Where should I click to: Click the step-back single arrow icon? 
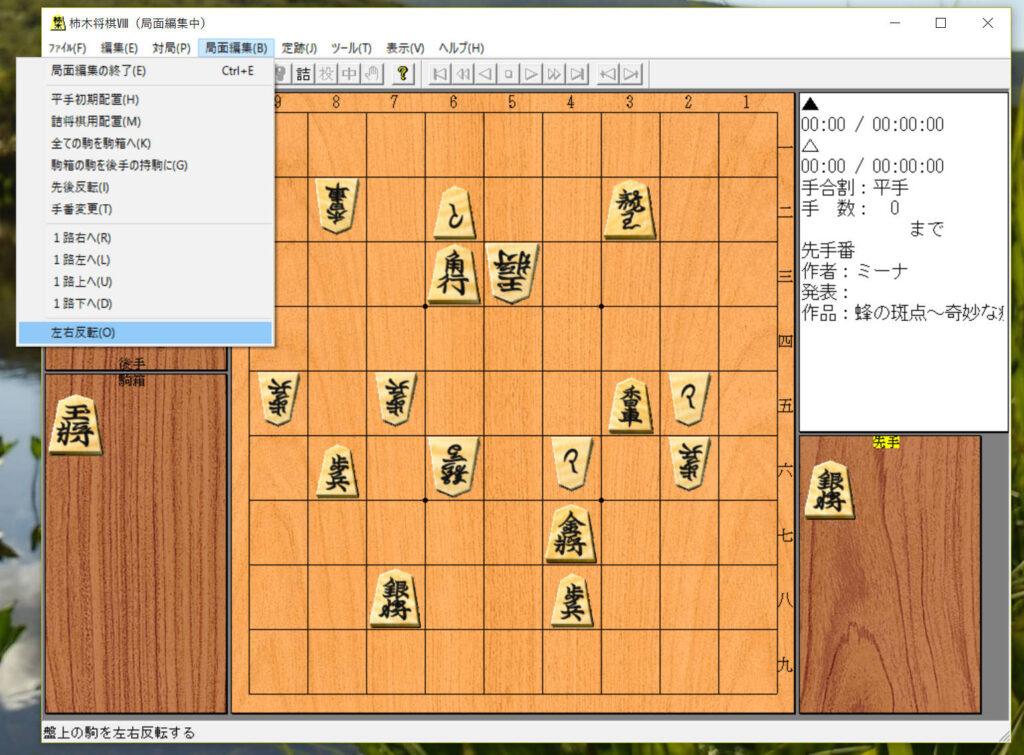pyautogui.click(x=485, y=74)
